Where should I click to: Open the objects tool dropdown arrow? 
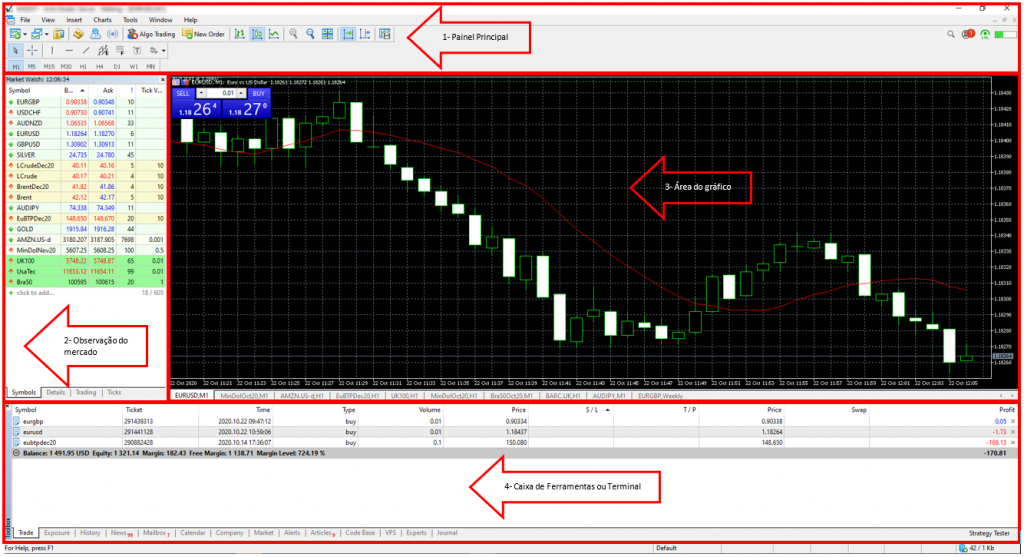(x=163, y=50)
